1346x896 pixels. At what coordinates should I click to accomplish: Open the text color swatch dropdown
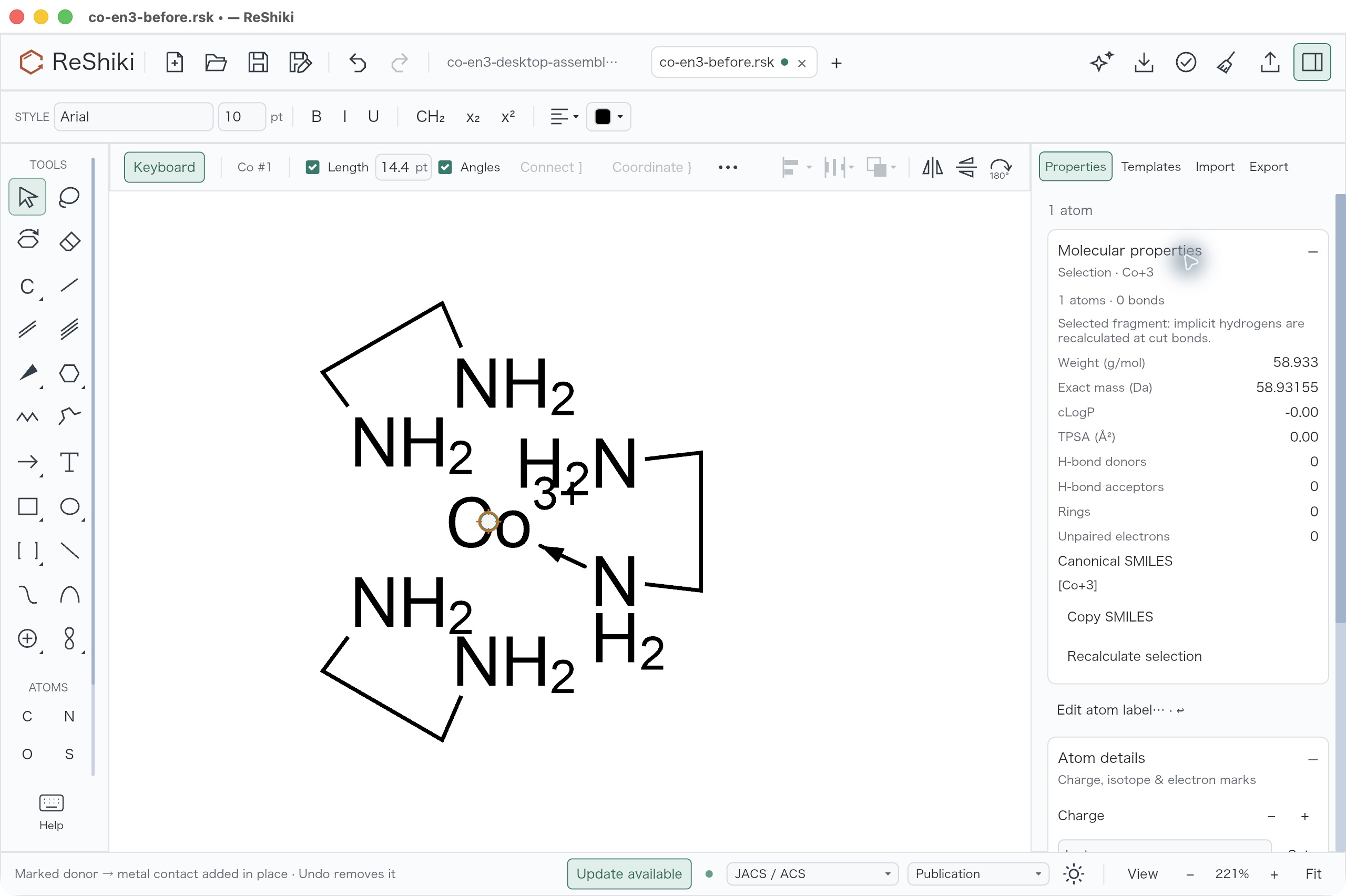click(608, 117)
